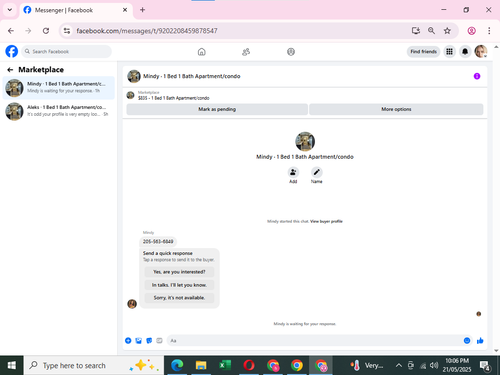
Task: Open the volume control in system tray
Action: click(x=434, y=365)
